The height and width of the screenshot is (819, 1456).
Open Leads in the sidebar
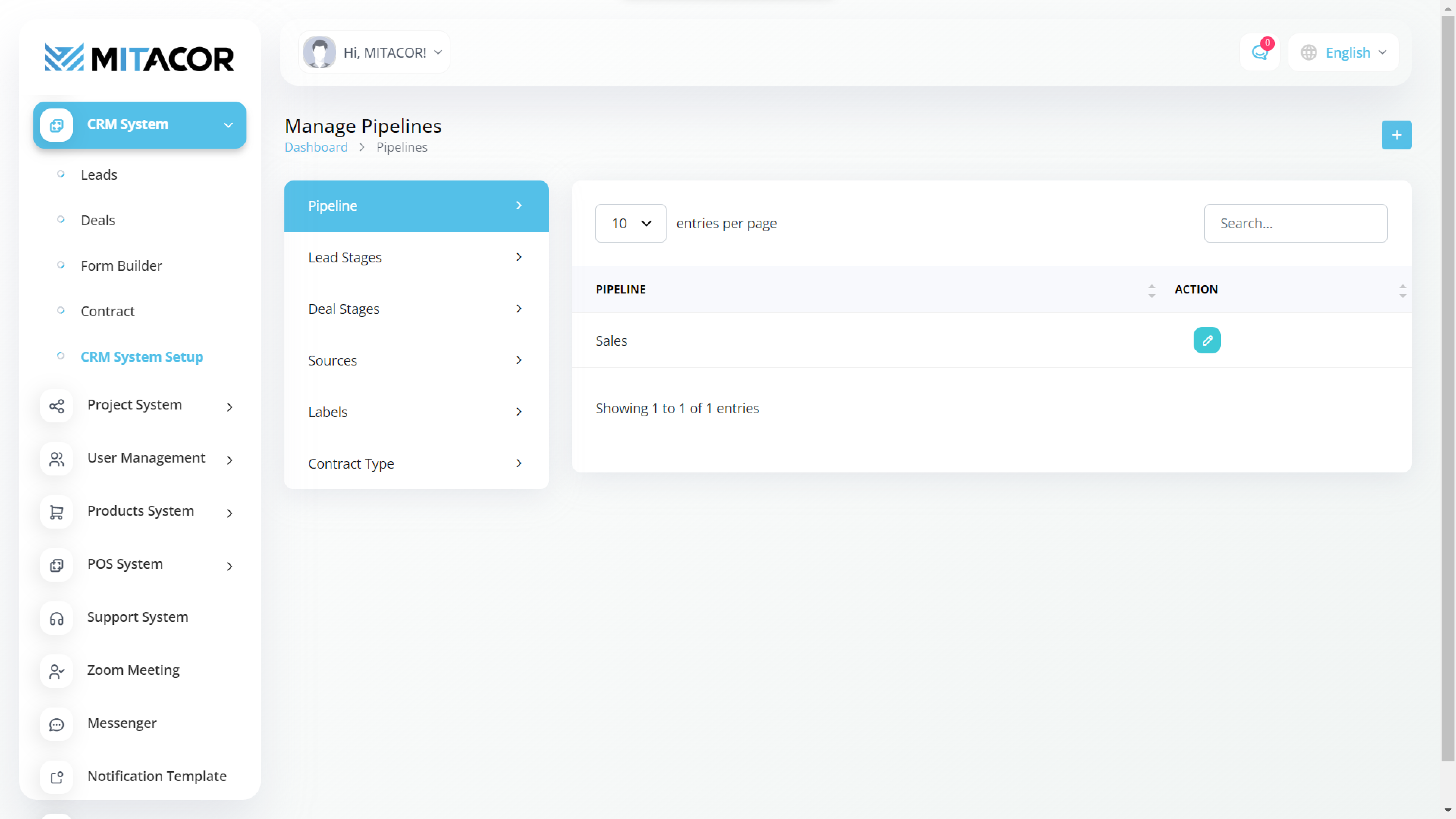click(99, 175)
